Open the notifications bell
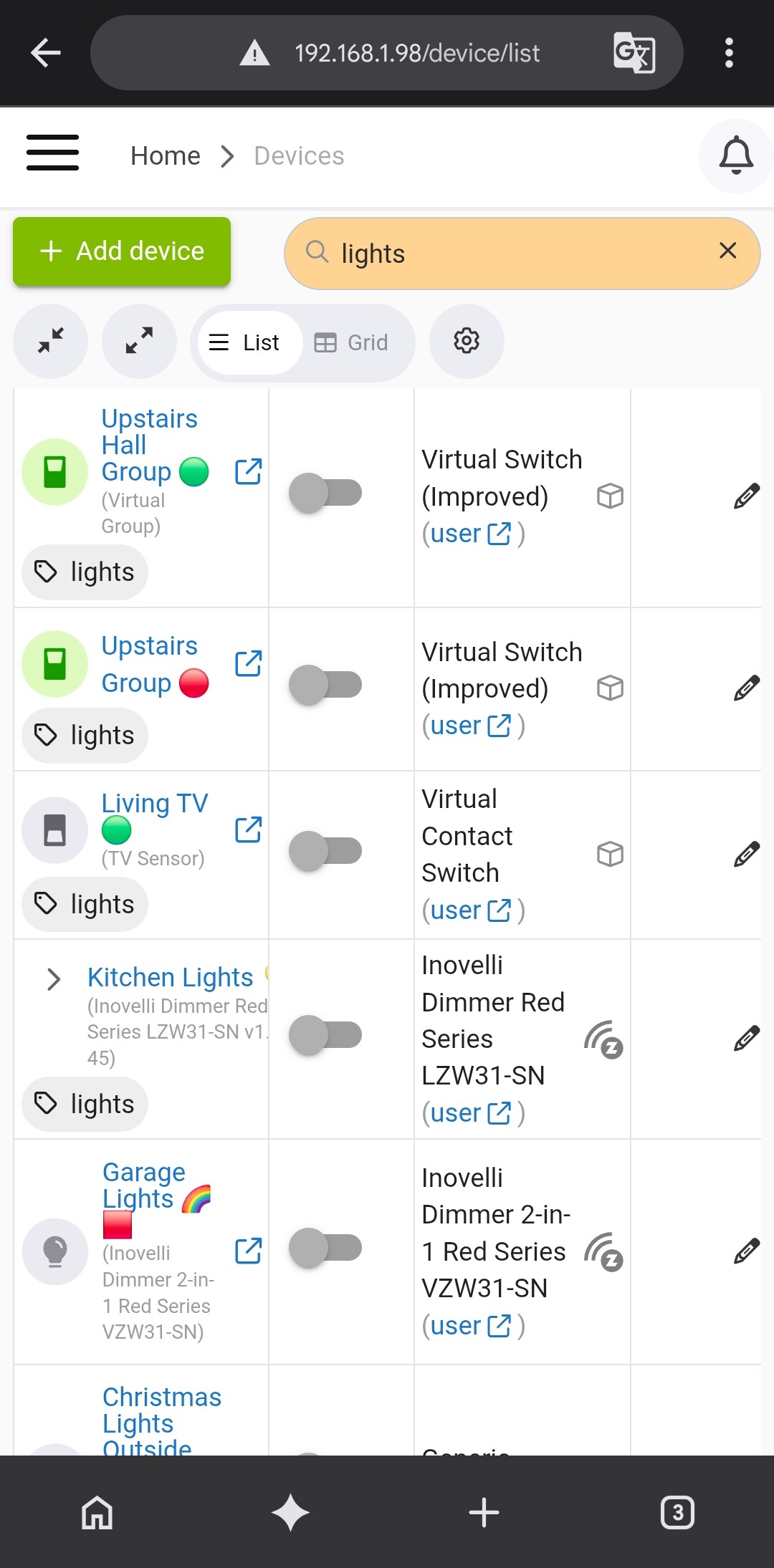 click(736, 156)
